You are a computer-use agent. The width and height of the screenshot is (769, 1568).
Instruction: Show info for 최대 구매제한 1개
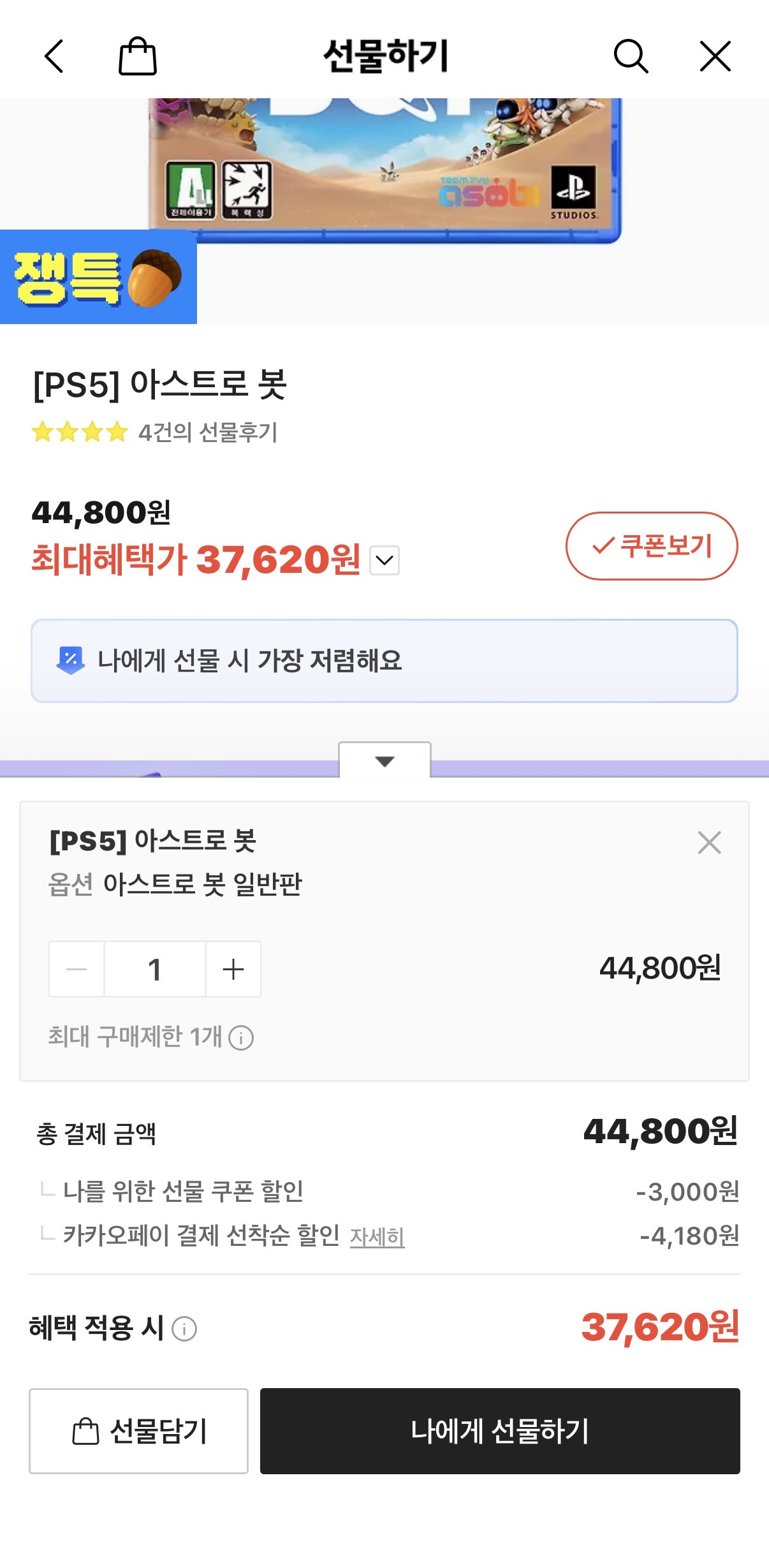click(x=241, y=1038)
